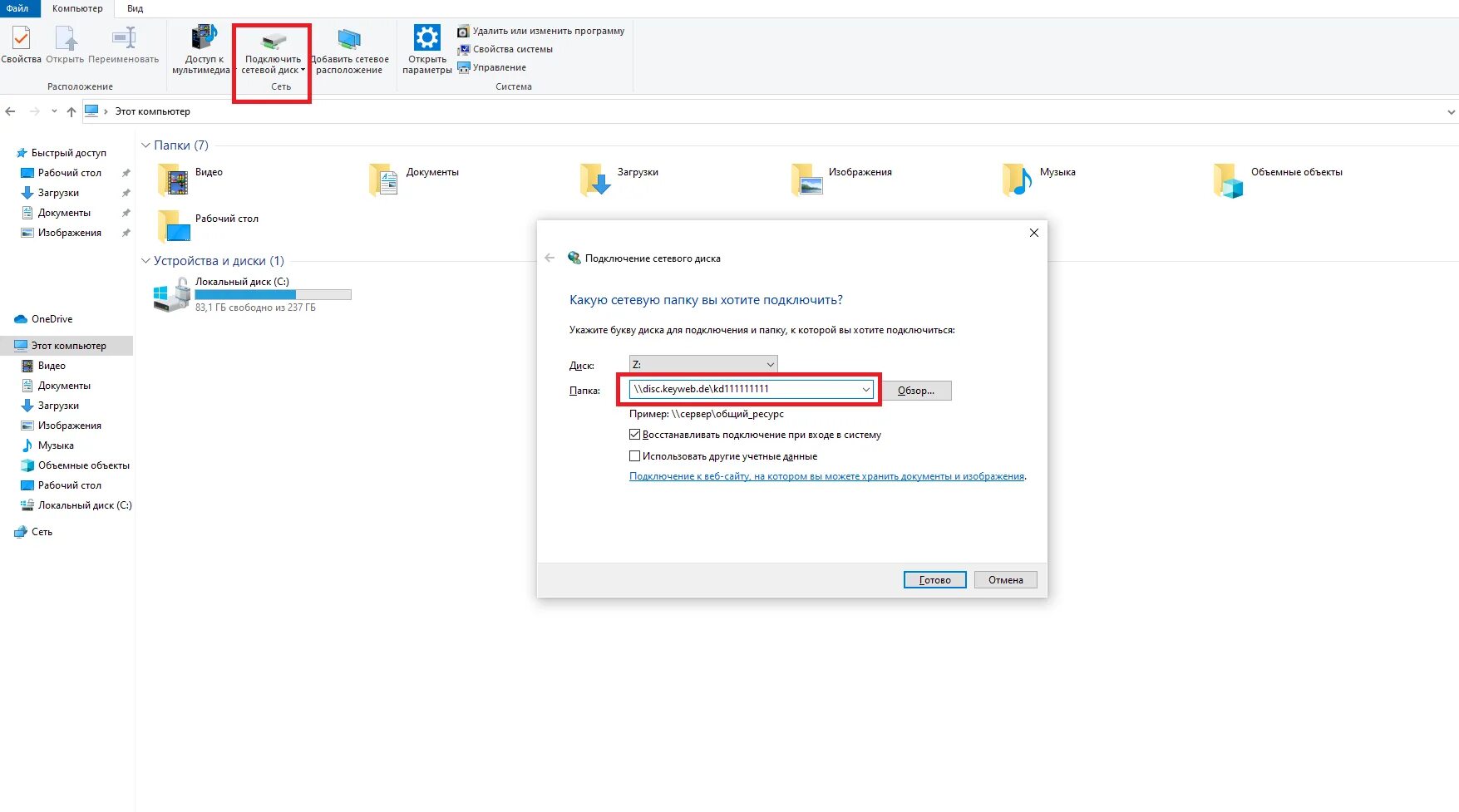Open Settings (Открыть параметры) gear icon
The height and width of the screenshot is (812, 1459).
[x=427, y=37]
